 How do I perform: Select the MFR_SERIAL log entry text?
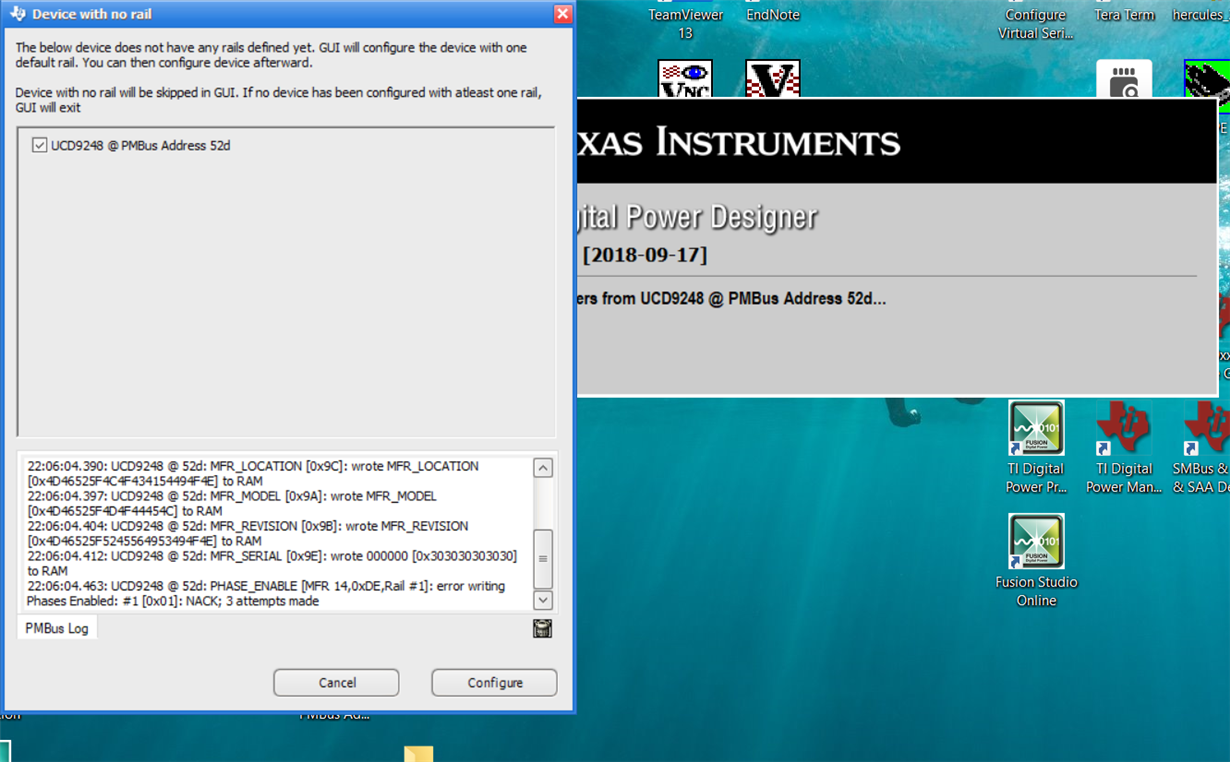pyautogui.click(x=271, y=563)
